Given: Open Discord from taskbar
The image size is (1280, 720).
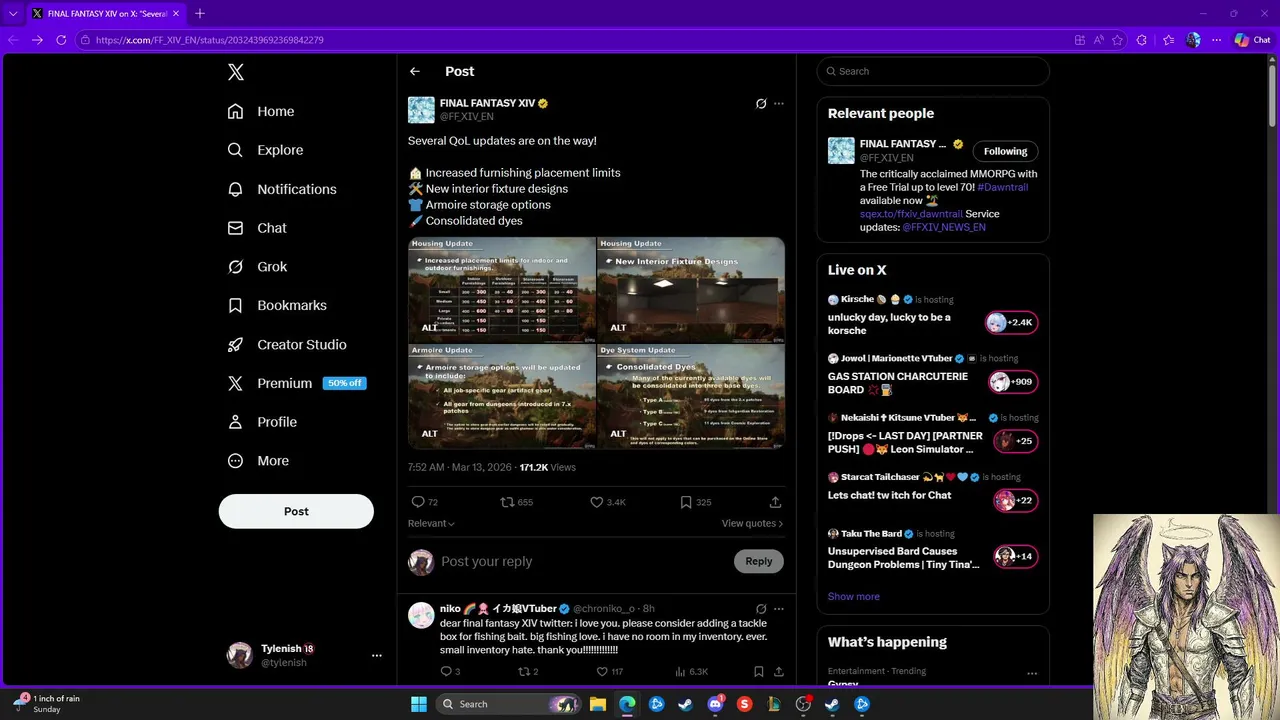Looking at the screenshot, I should click(715, 704).
